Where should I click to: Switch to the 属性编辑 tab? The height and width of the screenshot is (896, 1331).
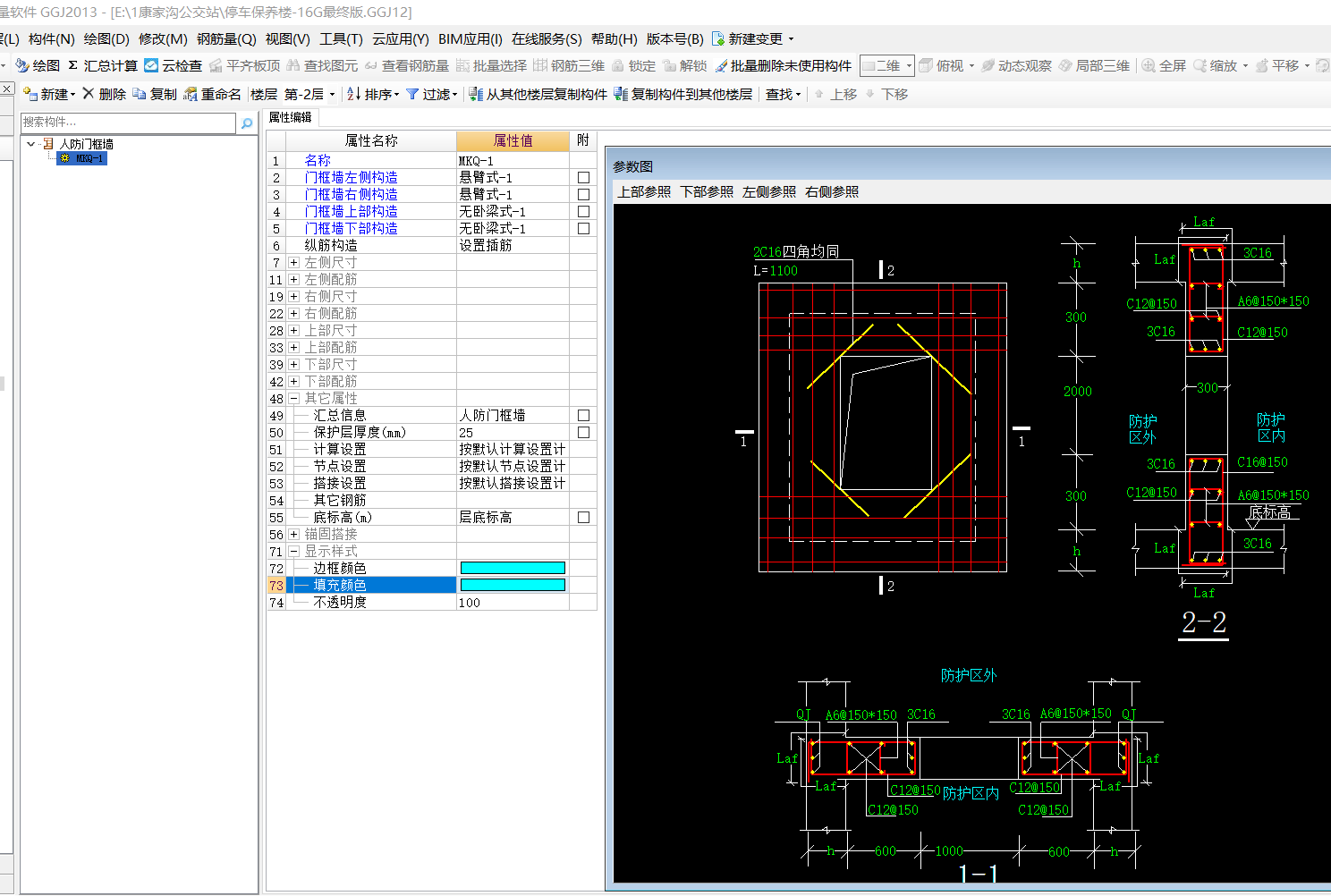291,117
